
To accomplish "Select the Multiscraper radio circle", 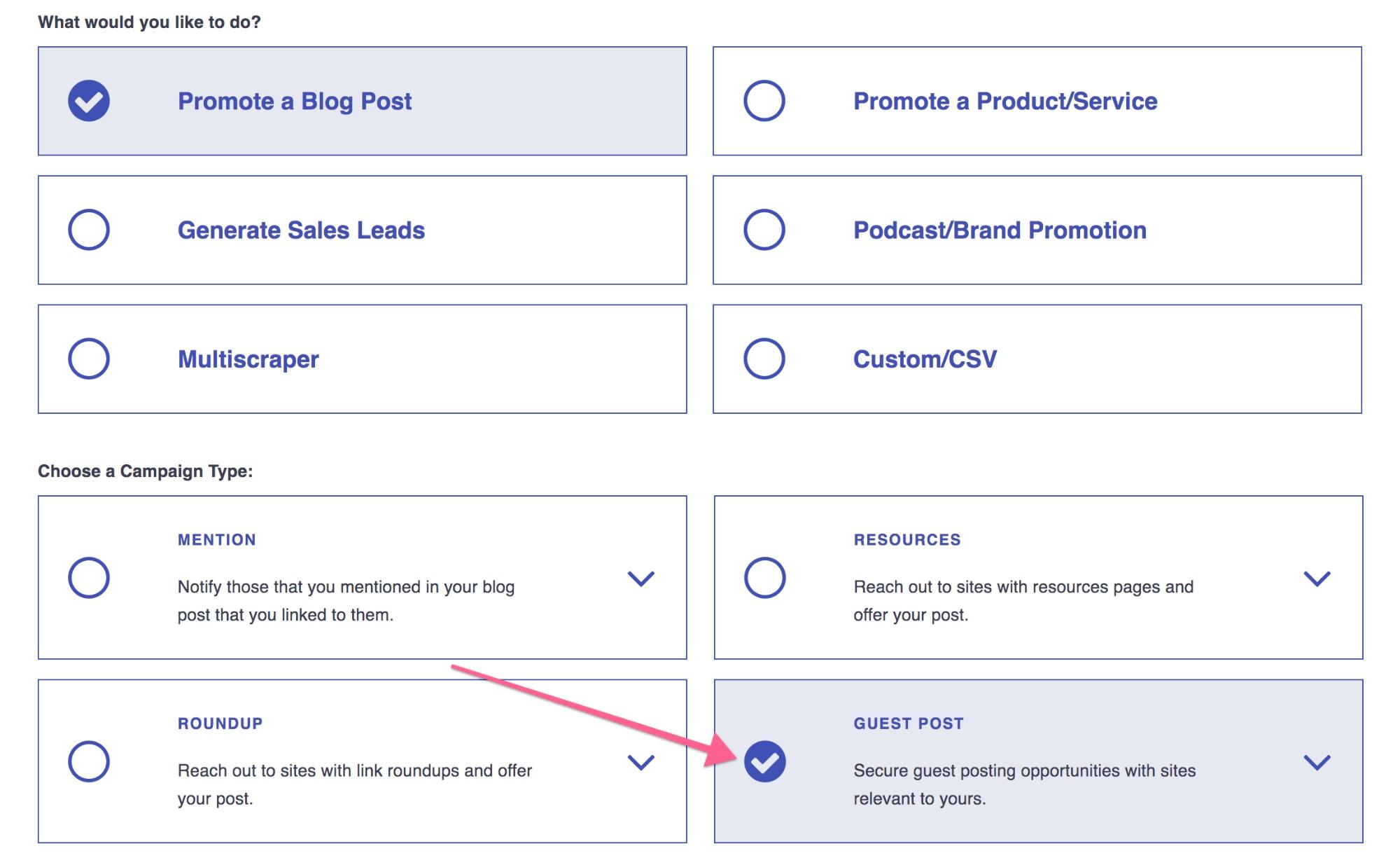I will 89,359.
